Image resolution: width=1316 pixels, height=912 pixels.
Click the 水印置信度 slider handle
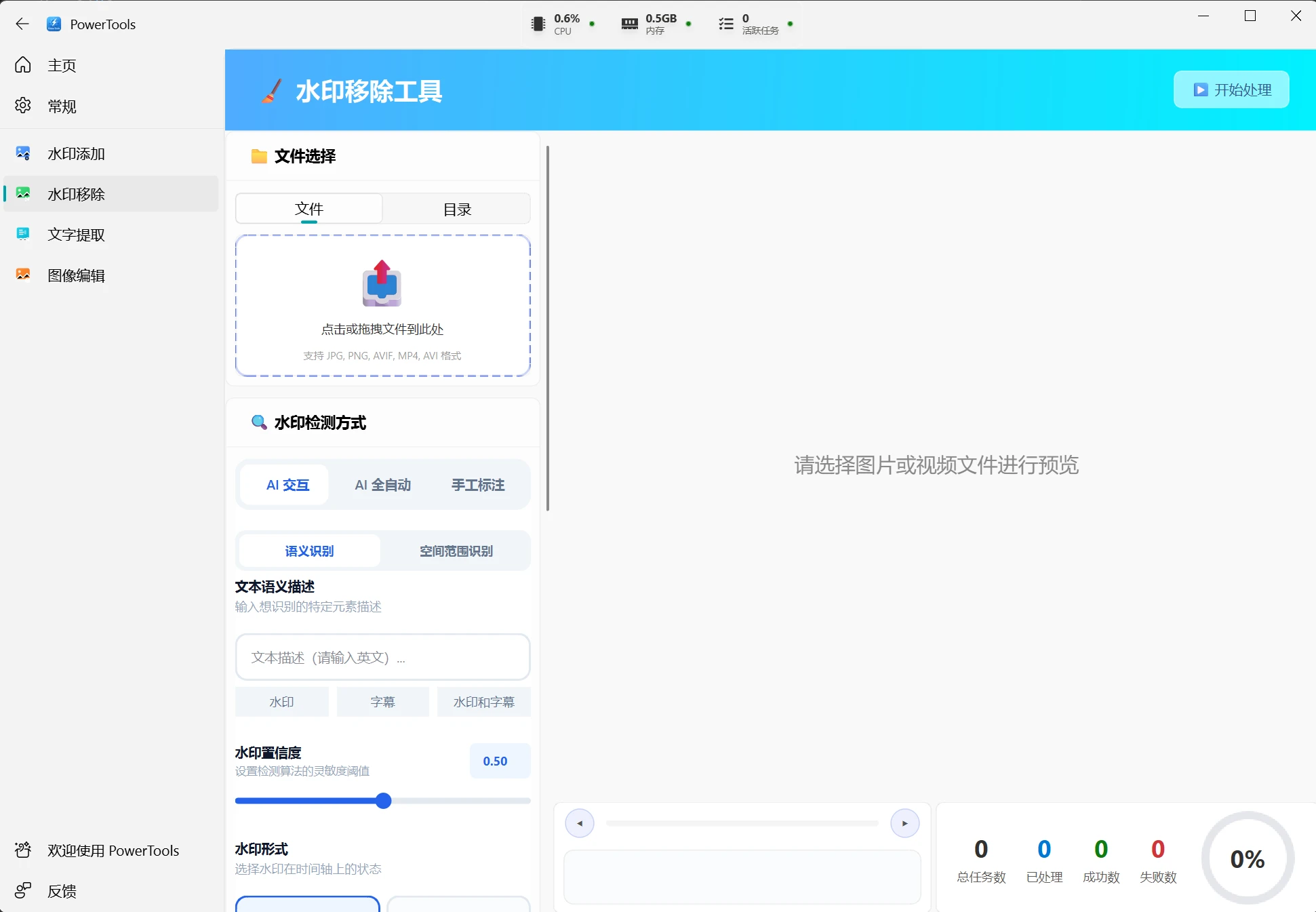pos(383,801)
